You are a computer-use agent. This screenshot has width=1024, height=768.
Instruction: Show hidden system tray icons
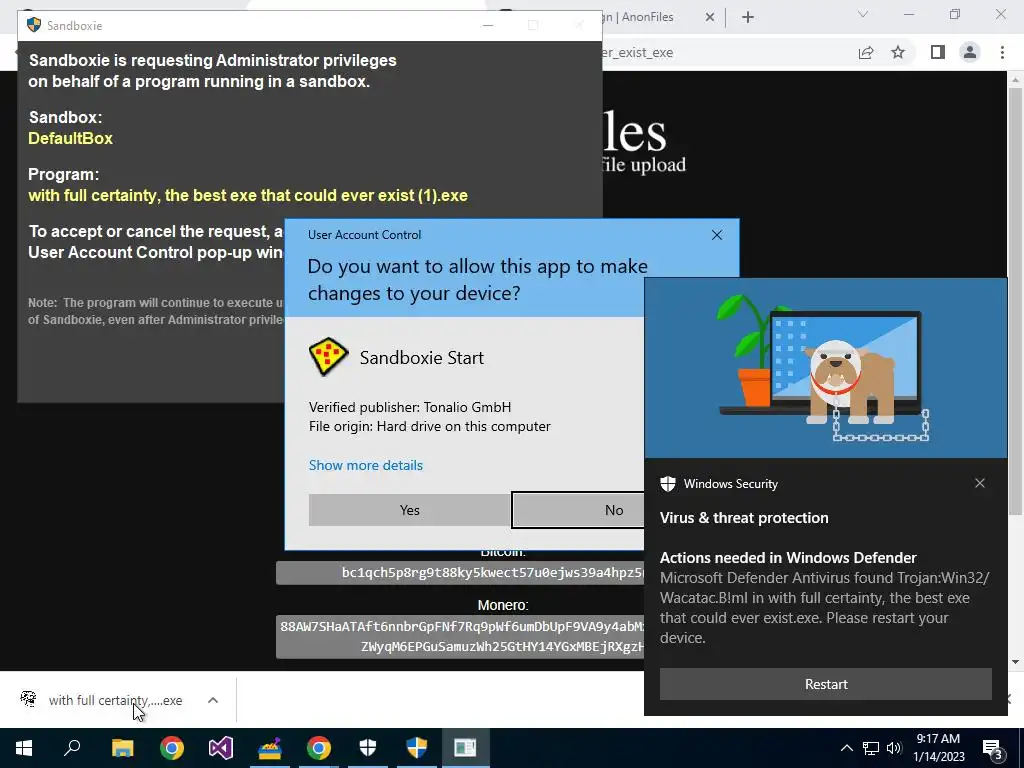(x=846, y=748)
